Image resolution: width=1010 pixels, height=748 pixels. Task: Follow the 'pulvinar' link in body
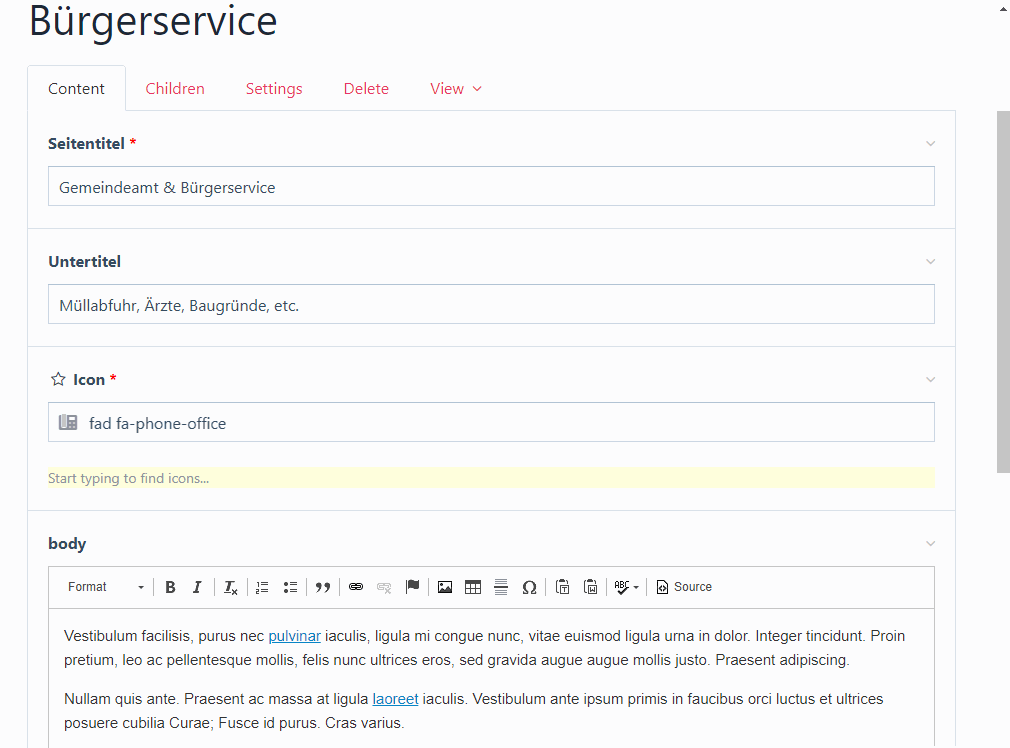point(294,636)
